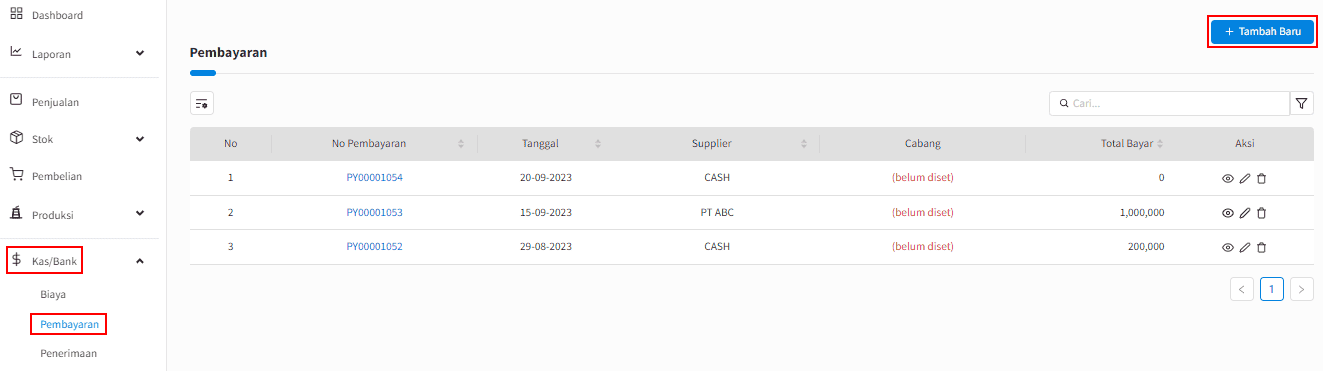This screenshot has width=1323, height=371.
Task: Open Dashboard via the grid icon
Action: coord(16,15)
